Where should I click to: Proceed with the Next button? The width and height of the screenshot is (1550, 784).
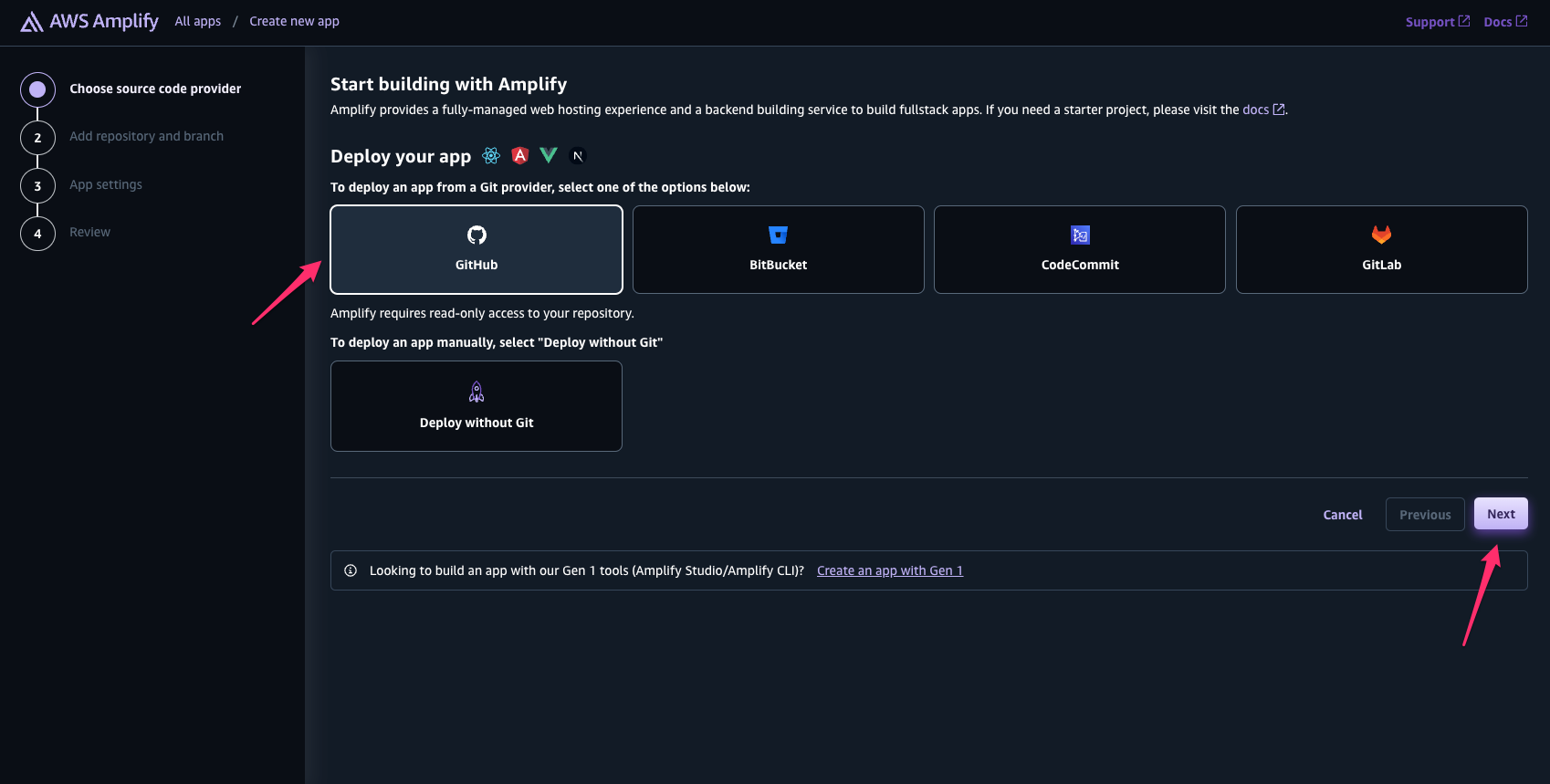coord(1501,514)
